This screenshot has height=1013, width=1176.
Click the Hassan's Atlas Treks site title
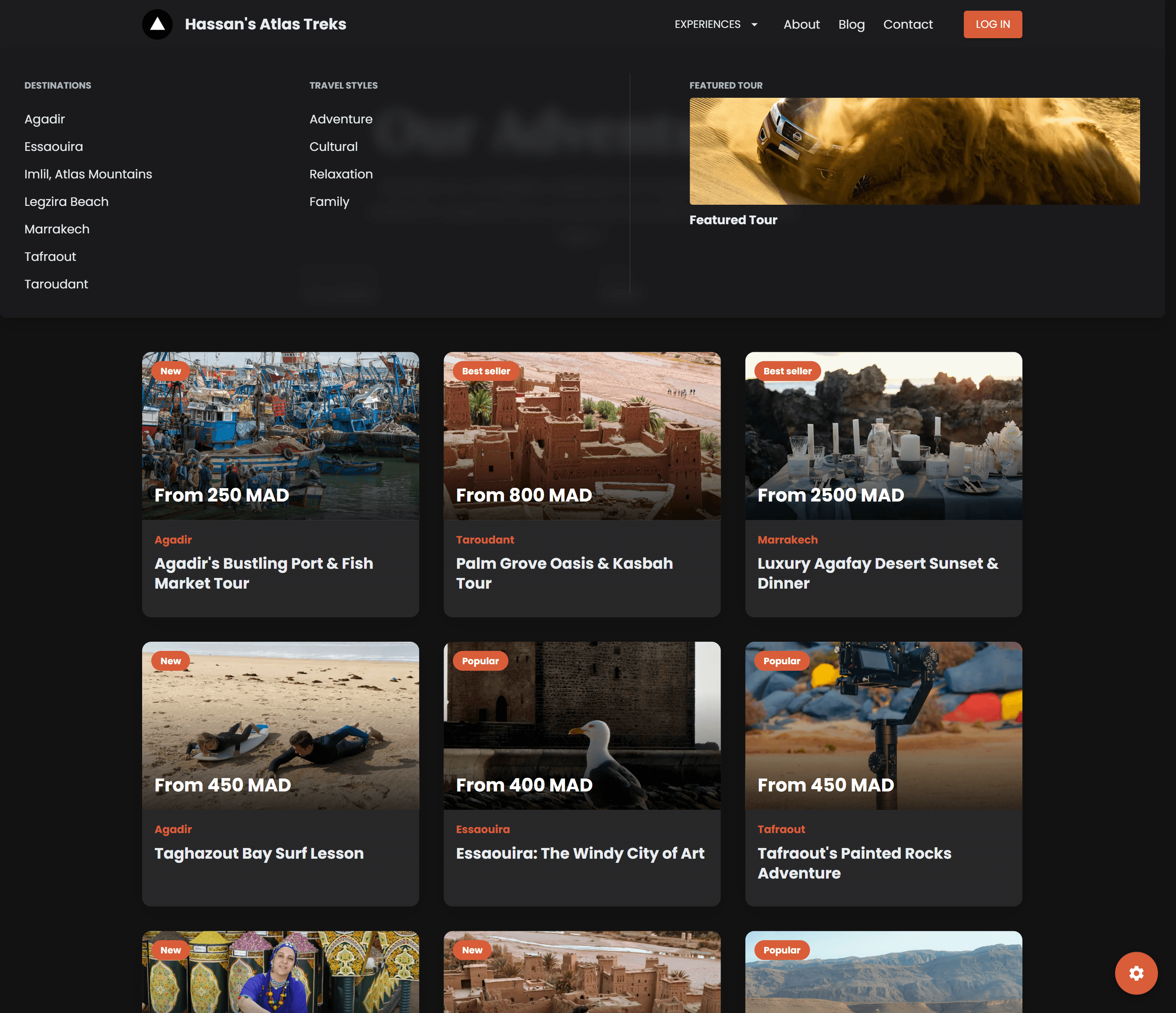pos(266,24)
